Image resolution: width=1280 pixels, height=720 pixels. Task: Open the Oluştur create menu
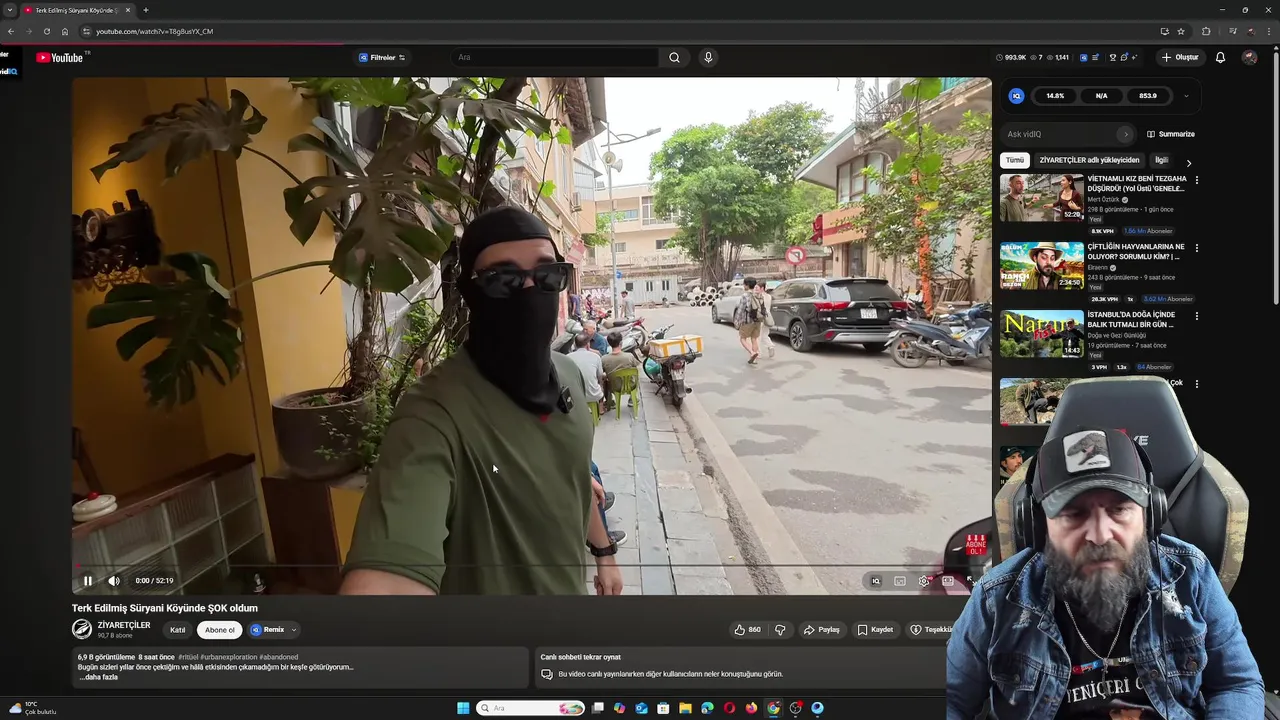1180,57
